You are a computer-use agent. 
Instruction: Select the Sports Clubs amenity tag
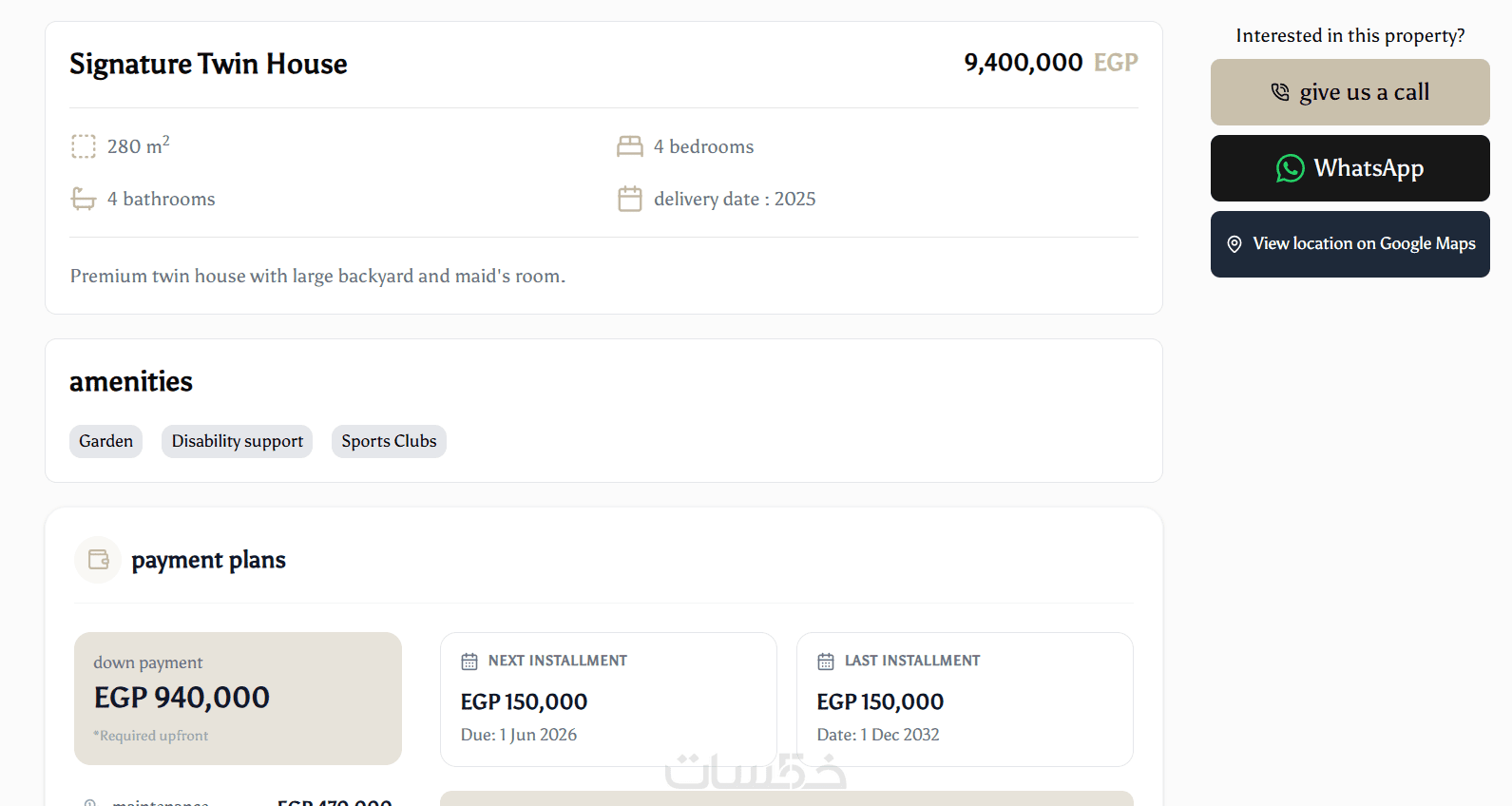(x=389, y=441)
